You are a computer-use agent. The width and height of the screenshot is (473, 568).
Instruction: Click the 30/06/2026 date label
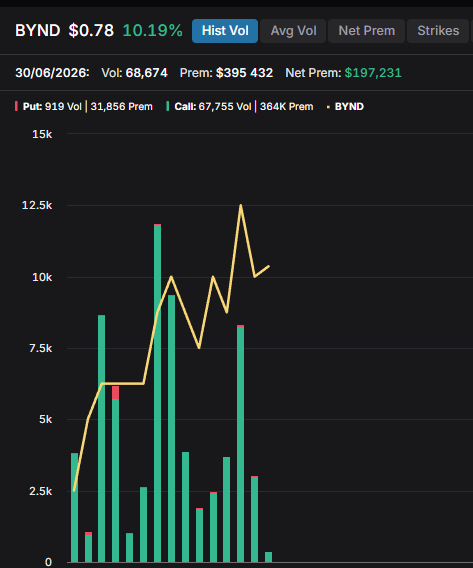[52, 73]
